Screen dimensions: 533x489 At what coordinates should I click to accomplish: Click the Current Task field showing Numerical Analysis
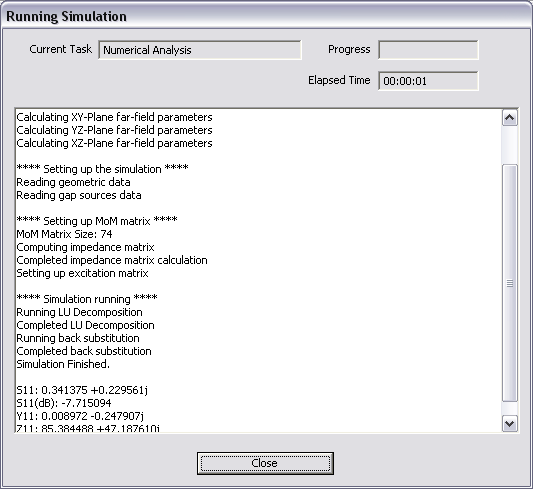200,50
